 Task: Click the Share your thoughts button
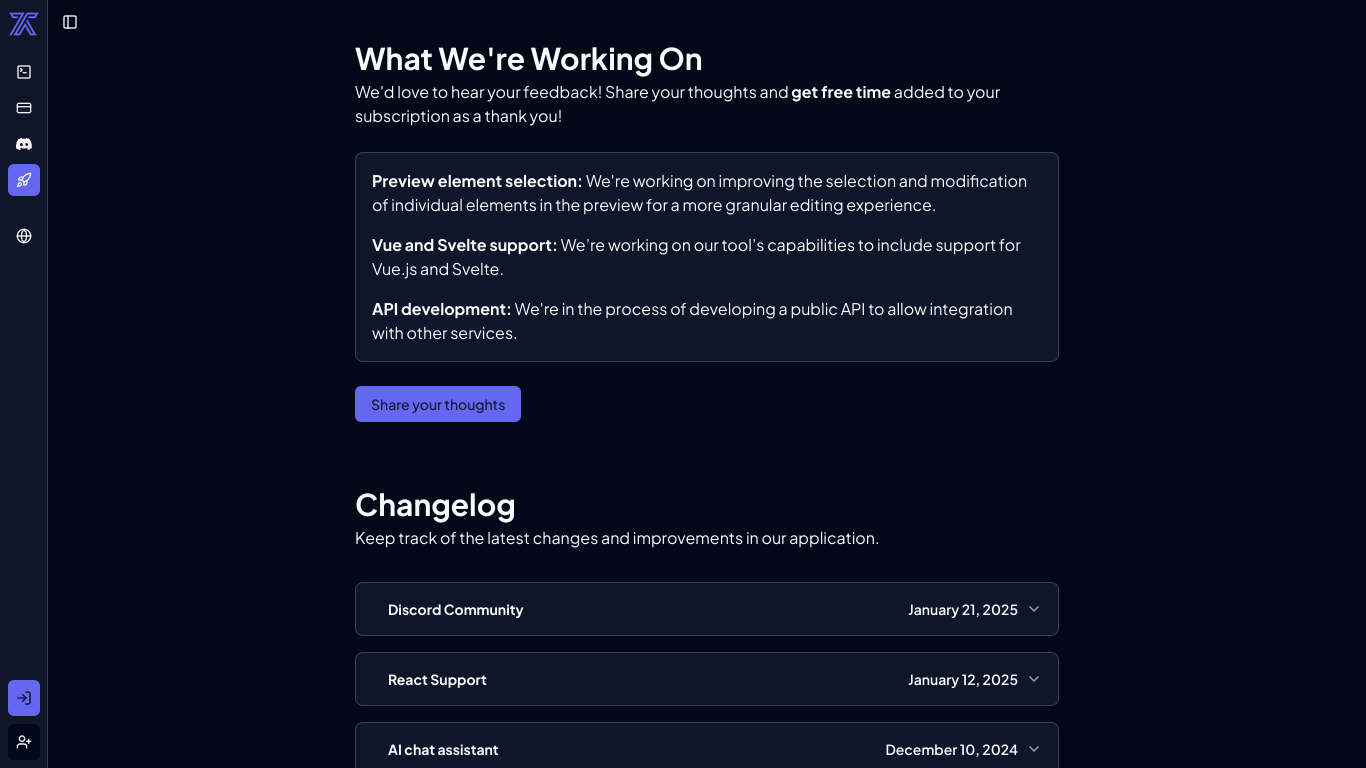[438, 404]
